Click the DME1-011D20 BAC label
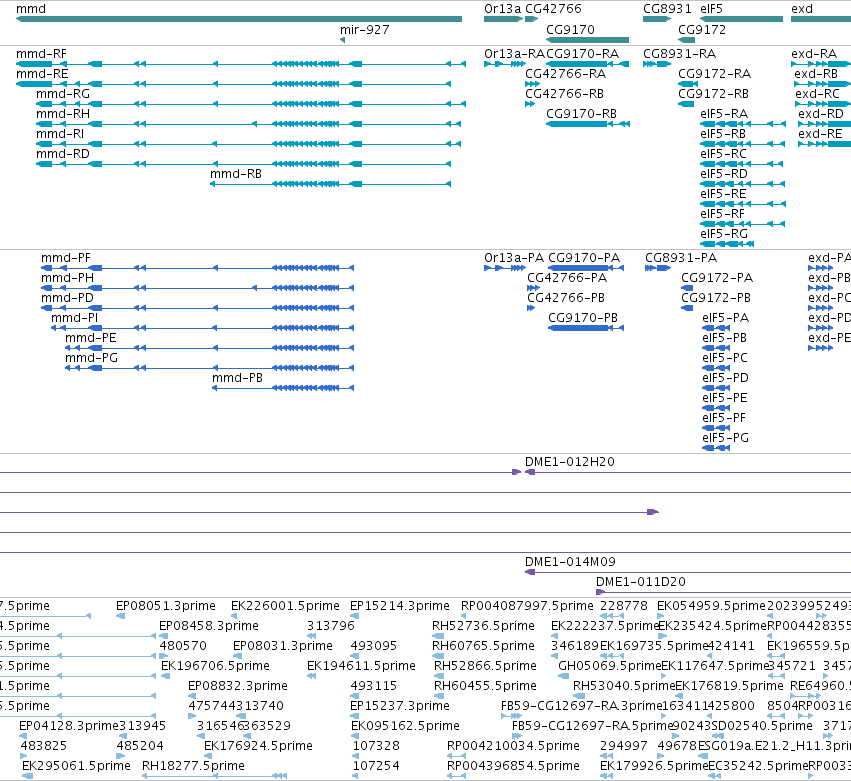851x781 pixels. click(x=641, y=582)
